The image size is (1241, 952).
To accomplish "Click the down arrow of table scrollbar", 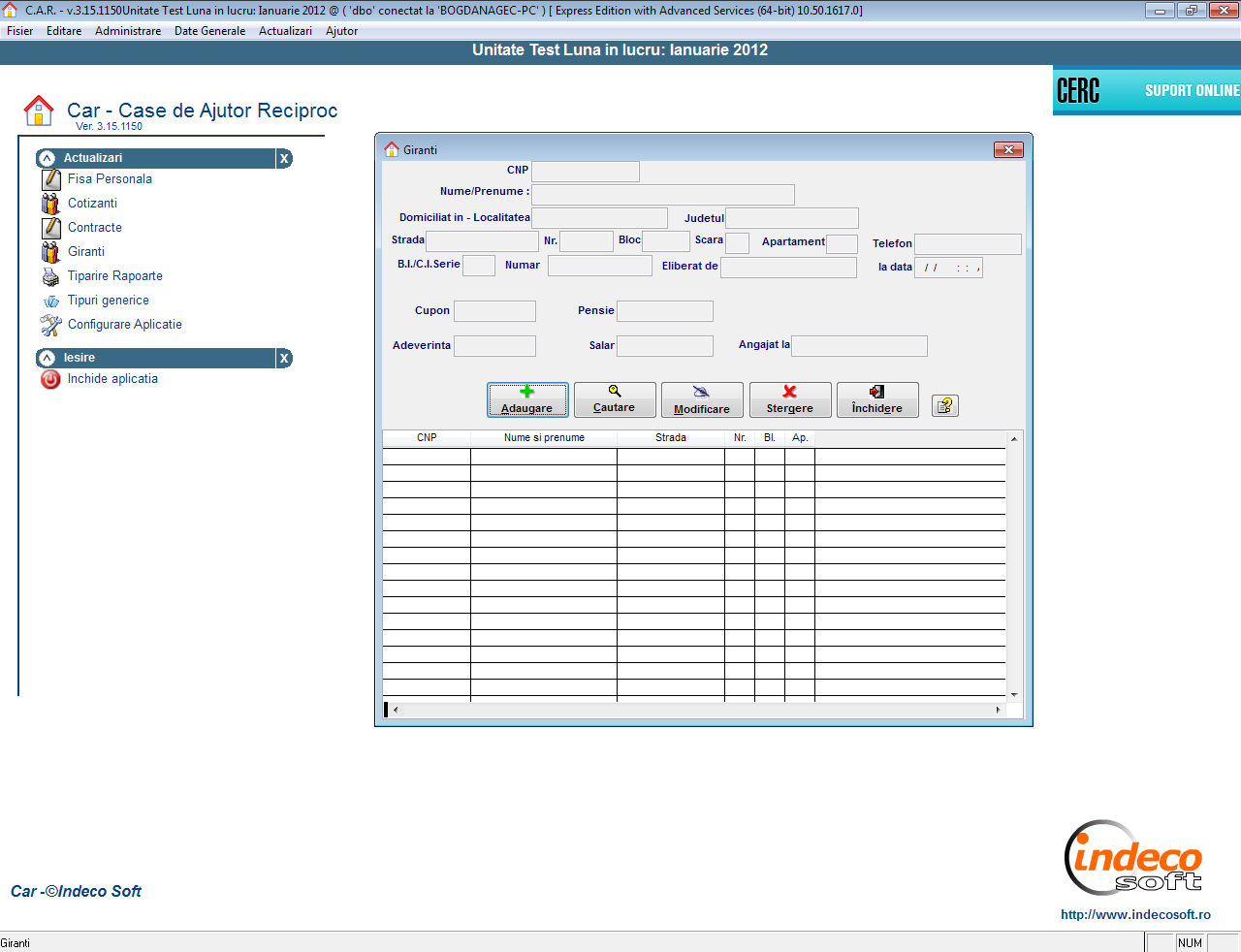I will tap(1014, 694).
